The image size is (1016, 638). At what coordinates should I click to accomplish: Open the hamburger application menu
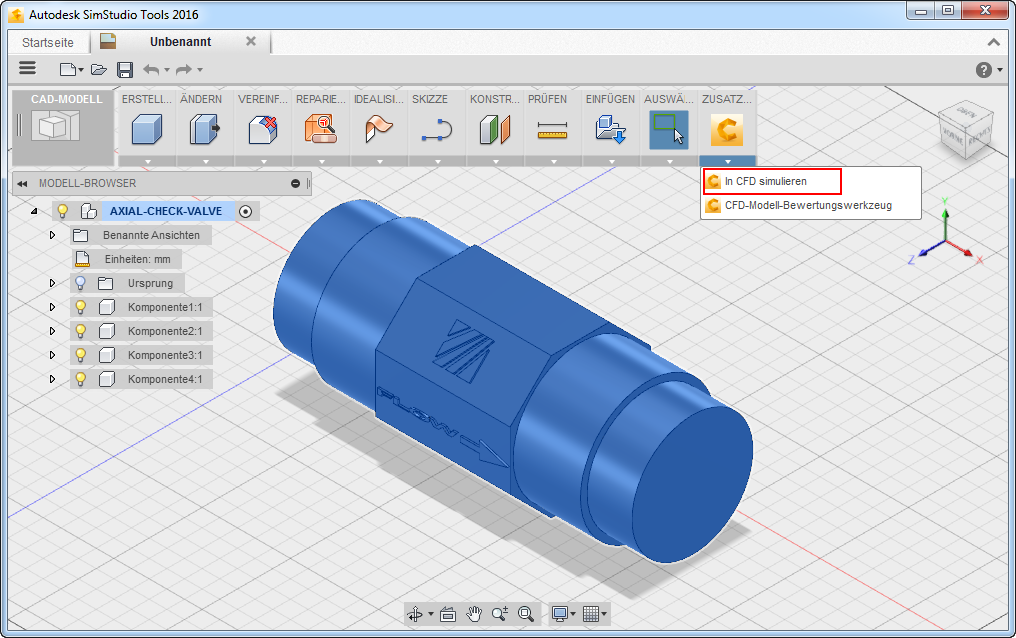click(x=27, y=69)
